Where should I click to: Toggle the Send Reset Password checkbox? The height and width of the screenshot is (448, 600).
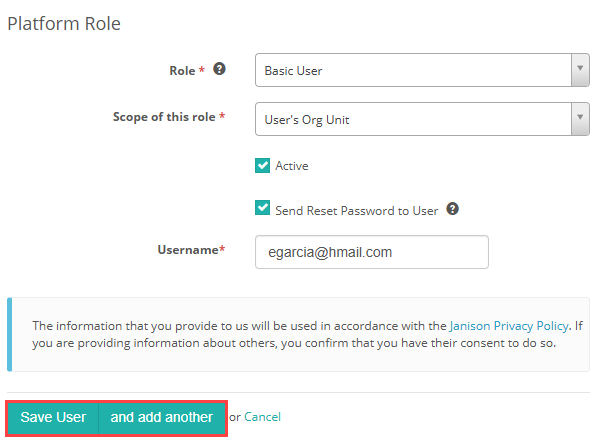tap(263, 209)
